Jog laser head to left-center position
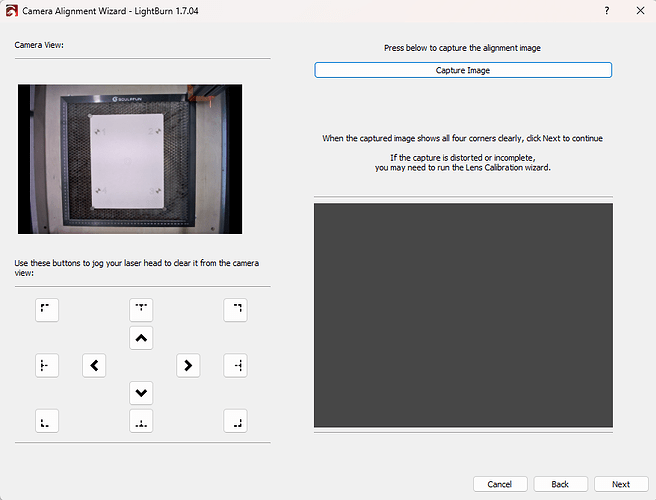The width and height of the screenshot is (656, 500). point(47,366)
